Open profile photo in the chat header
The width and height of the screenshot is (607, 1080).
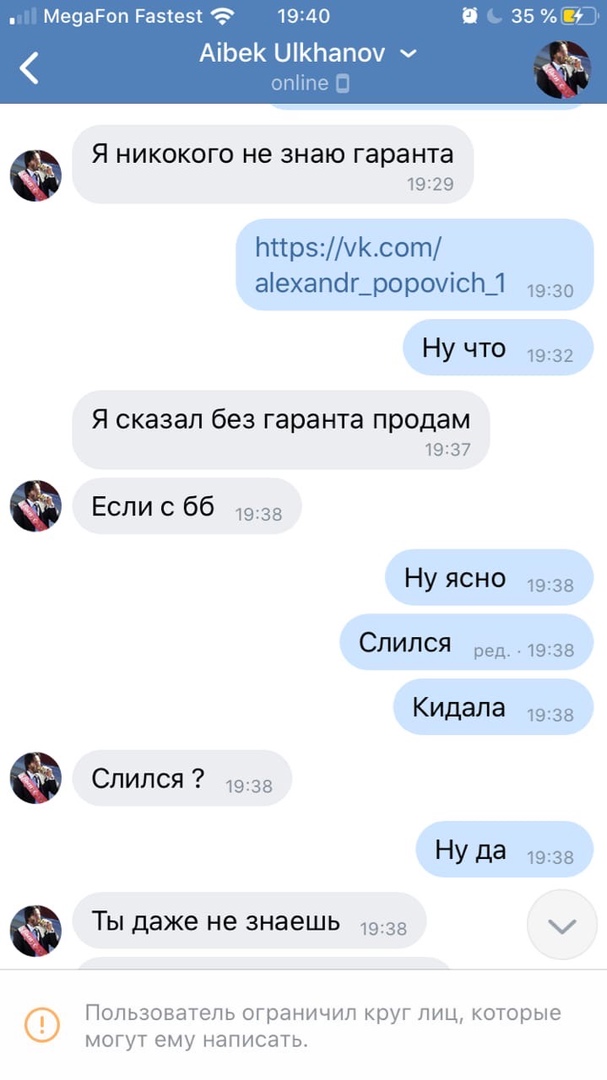point(563,69)
